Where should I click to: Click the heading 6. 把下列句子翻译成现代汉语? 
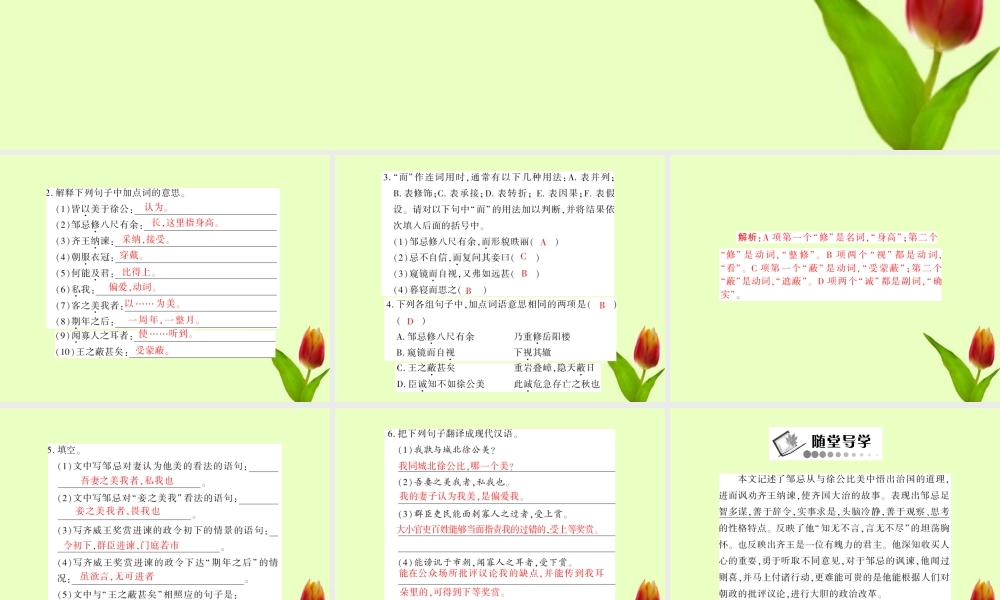click(453, 434)
